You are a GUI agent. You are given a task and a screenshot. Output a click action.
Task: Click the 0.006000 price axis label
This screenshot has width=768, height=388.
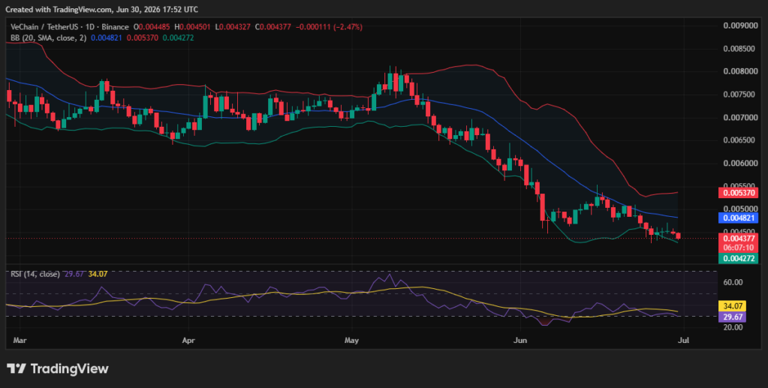click(x=740, y=163)
